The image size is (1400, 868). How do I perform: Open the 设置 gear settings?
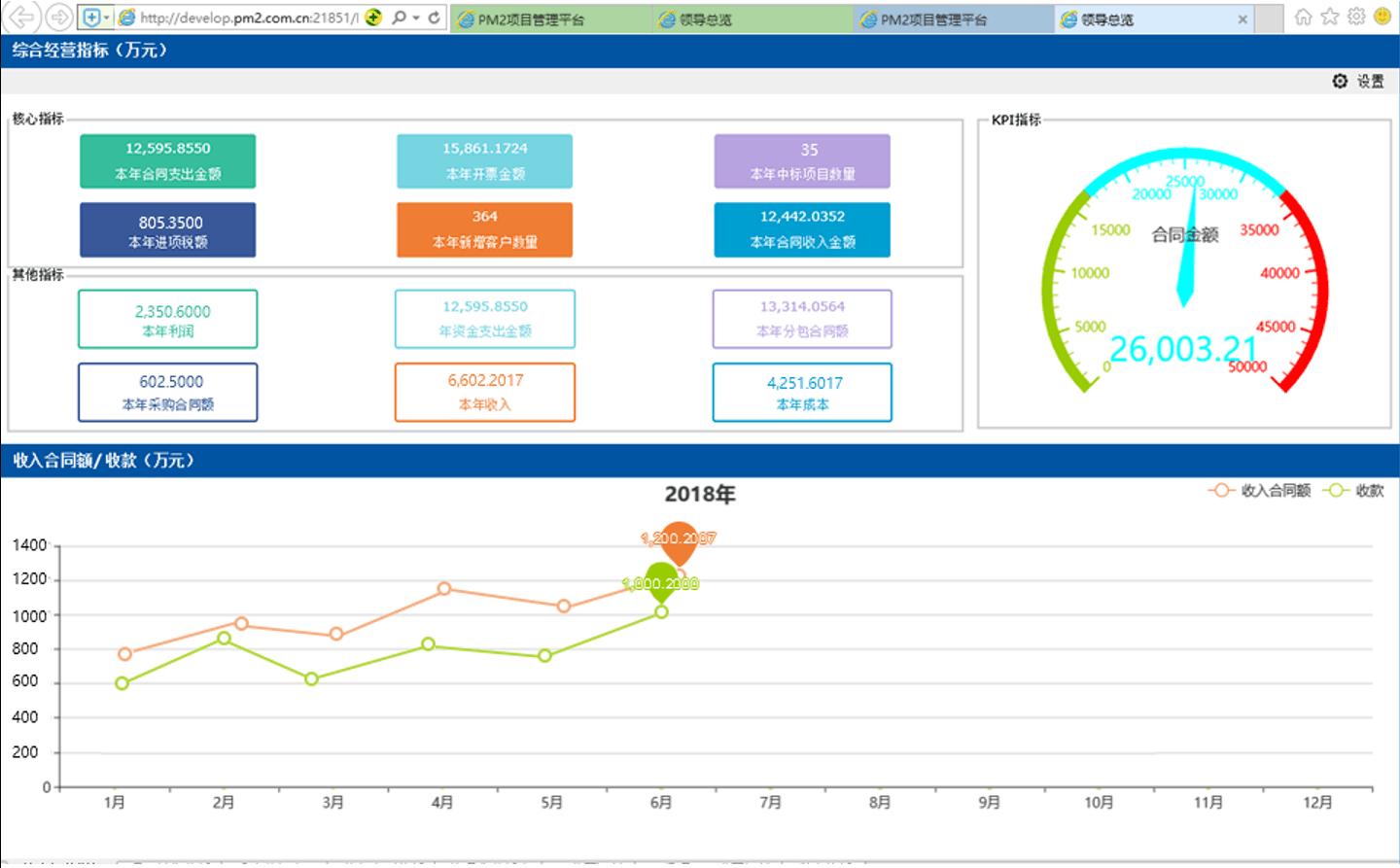pos(1358,82)
